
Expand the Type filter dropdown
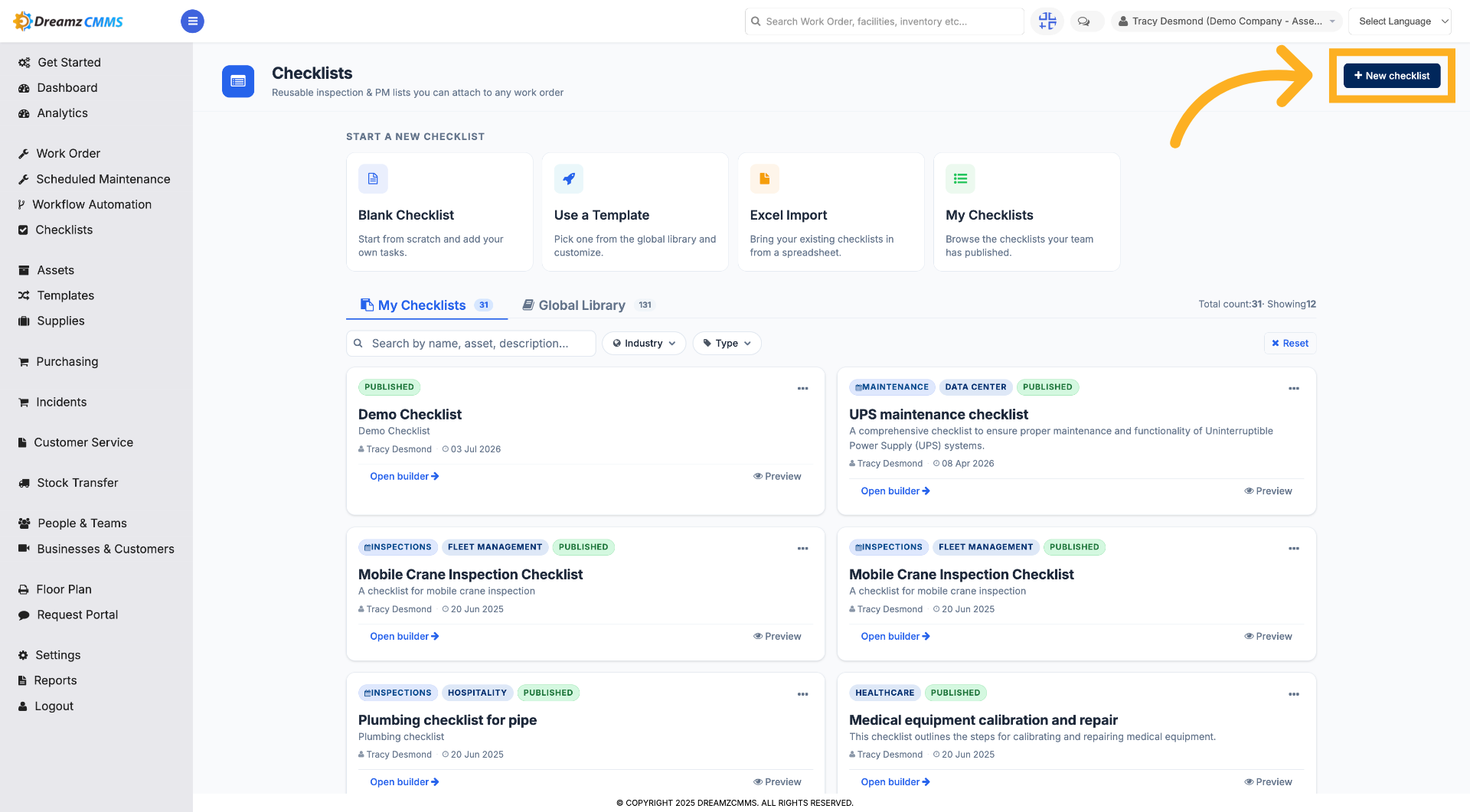pos(727,344)
